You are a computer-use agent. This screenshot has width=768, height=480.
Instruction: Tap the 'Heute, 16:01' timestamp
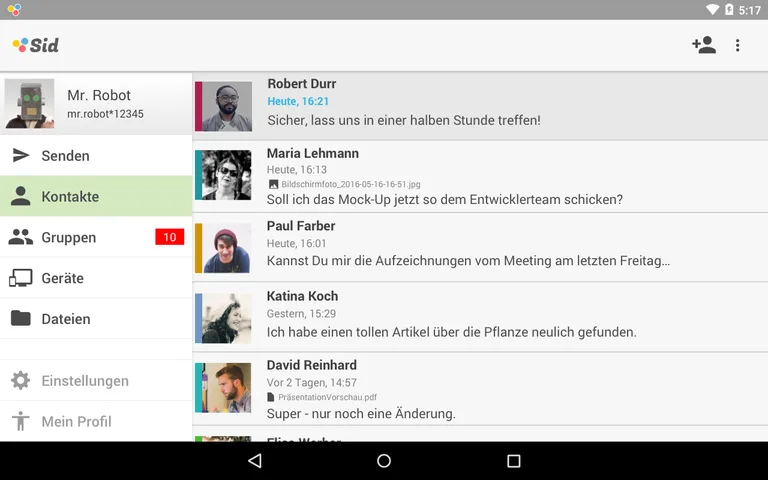click(296, 243)
